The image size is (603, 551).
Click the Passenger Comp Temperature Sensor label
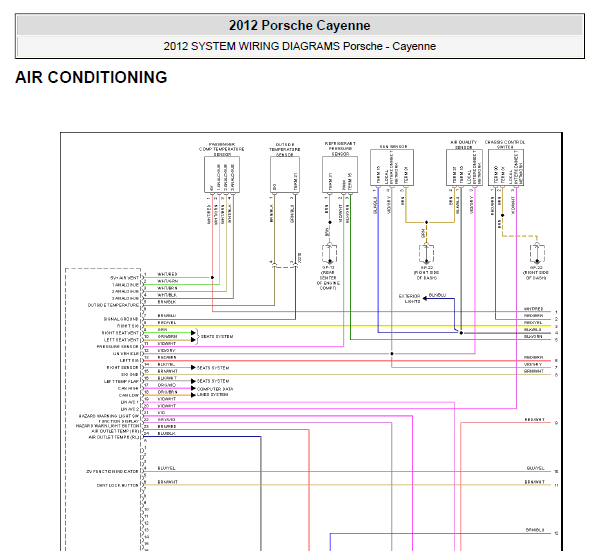coord(222,149)
